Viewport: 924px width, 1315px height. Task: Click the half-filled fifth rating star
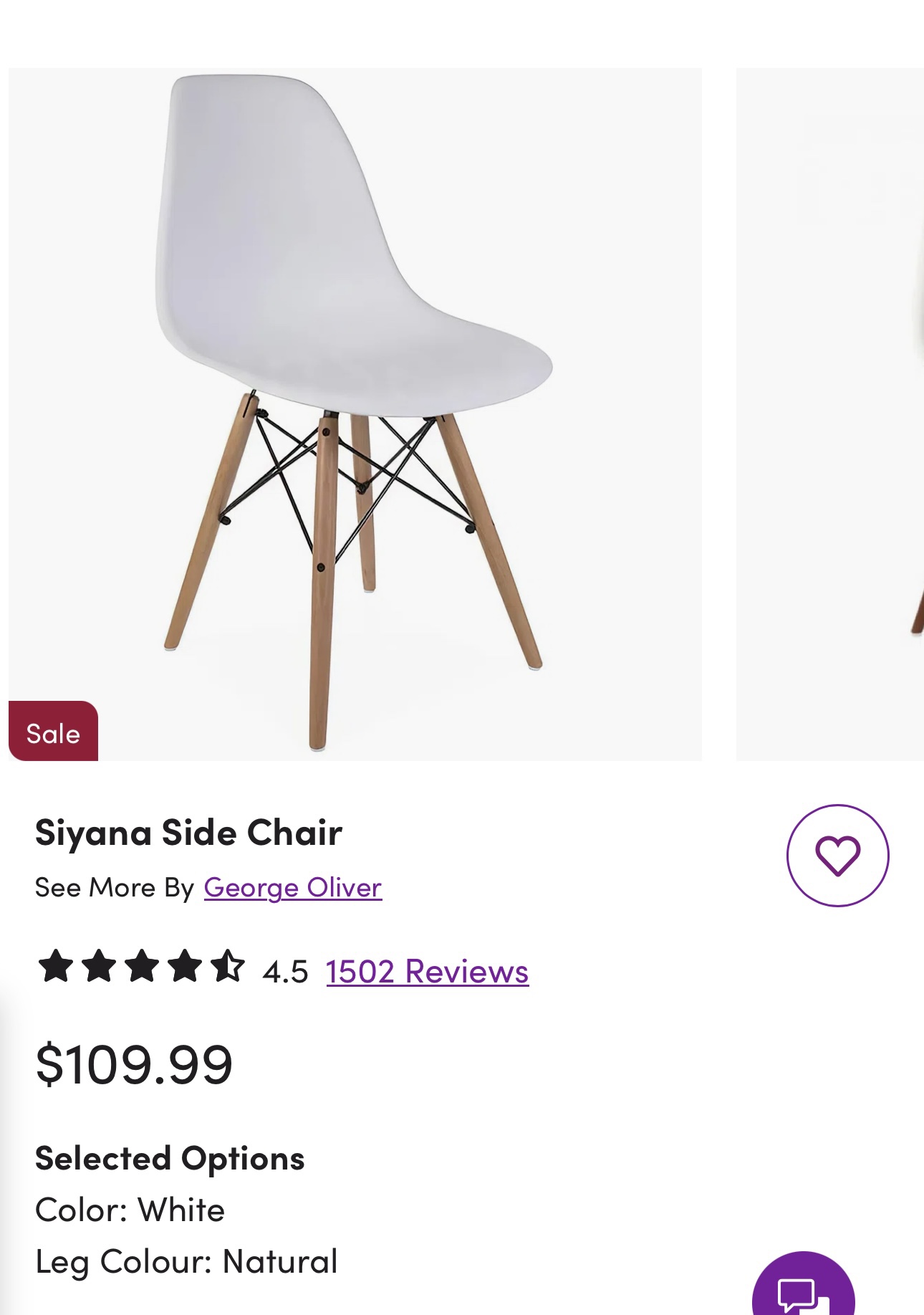(x=228, y=965)
